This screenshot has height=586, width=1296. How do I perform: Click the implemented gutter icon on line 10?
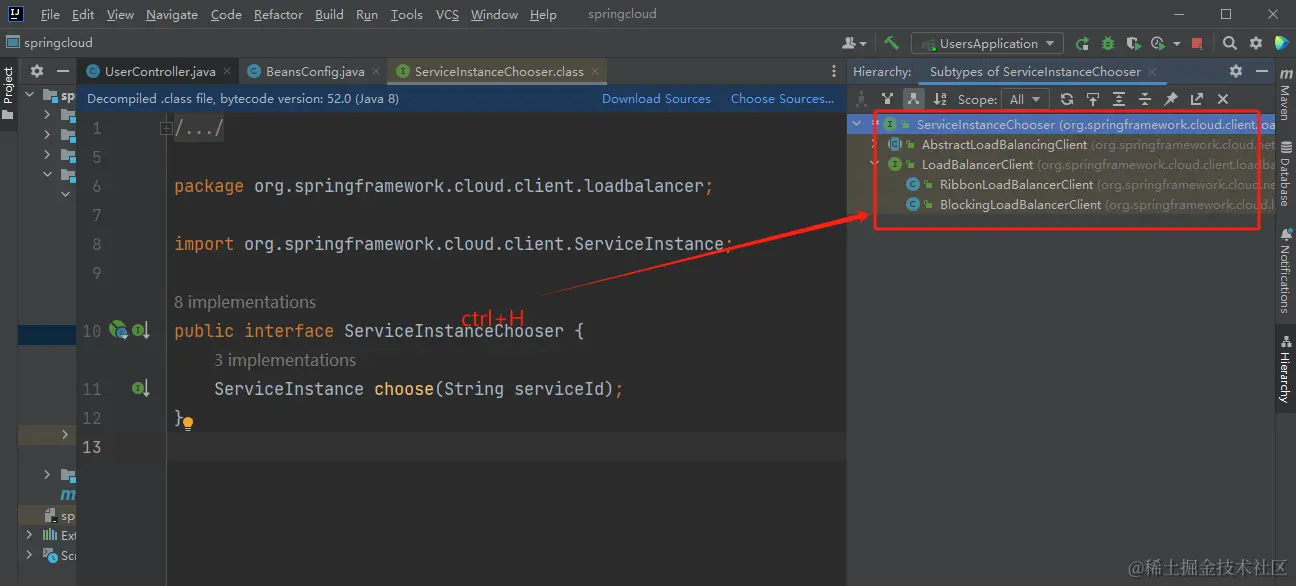point(141,330)
